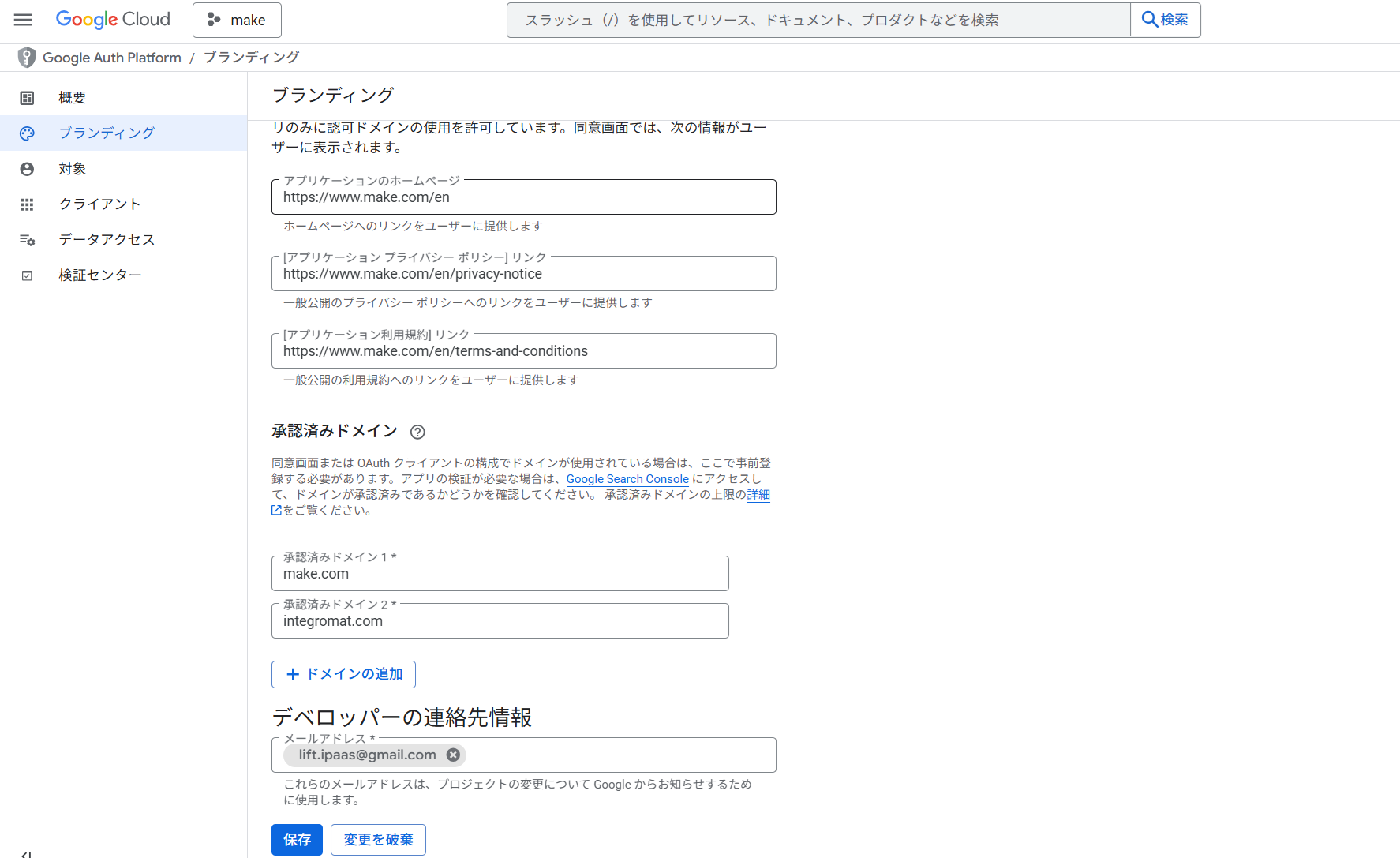This screenshot has width=1400, height=858.
Task: Remove the lift.ipaas@gmail.com email chip
Action: click(453, 755)
